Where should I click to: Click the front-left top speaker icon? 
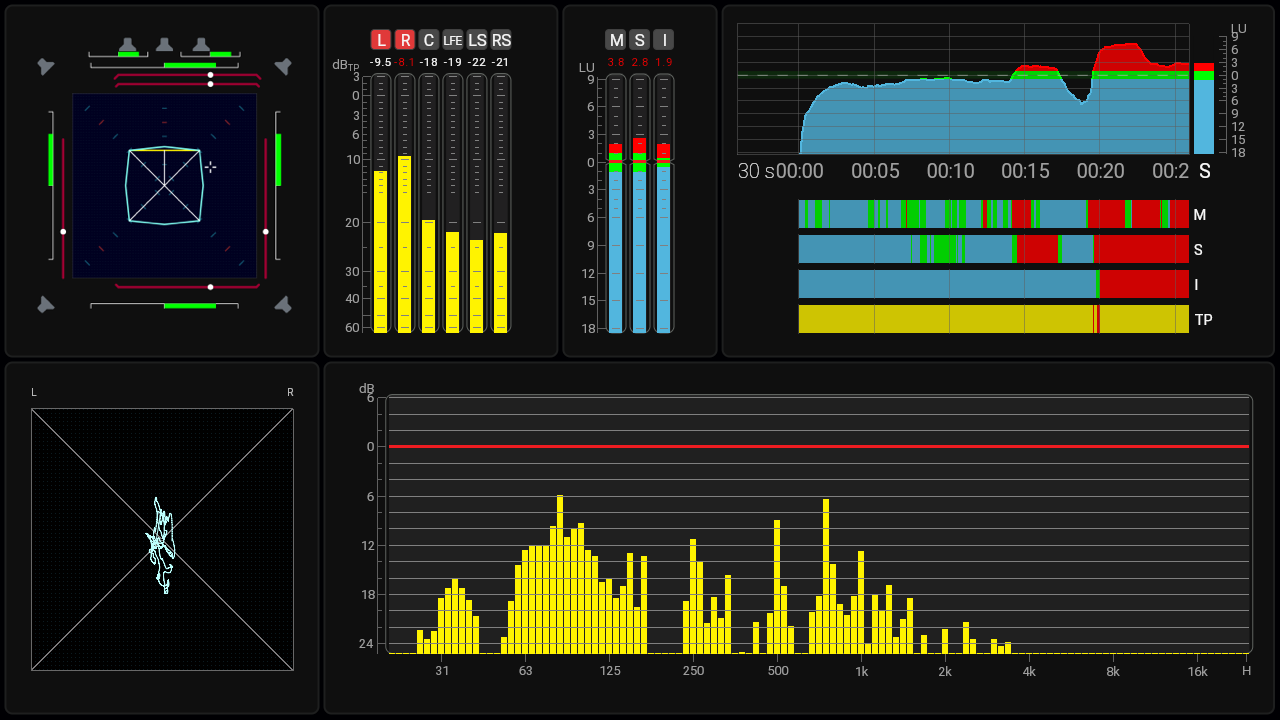tap(127, 45)
